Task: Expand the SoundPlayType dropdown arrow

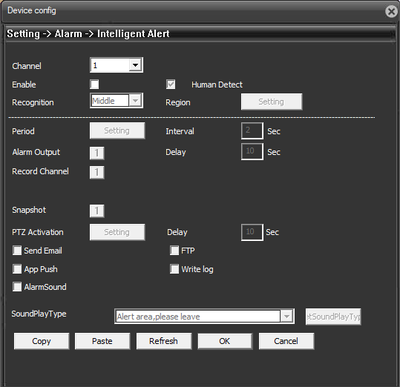Action: (x=286, y=316)
